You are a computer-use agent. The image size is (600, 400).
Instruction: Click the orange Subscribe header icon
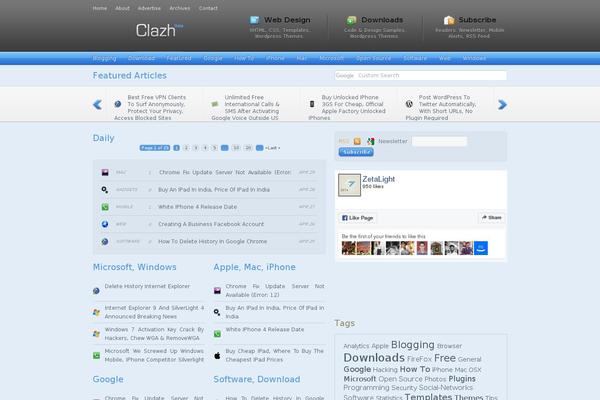point(449,20)
